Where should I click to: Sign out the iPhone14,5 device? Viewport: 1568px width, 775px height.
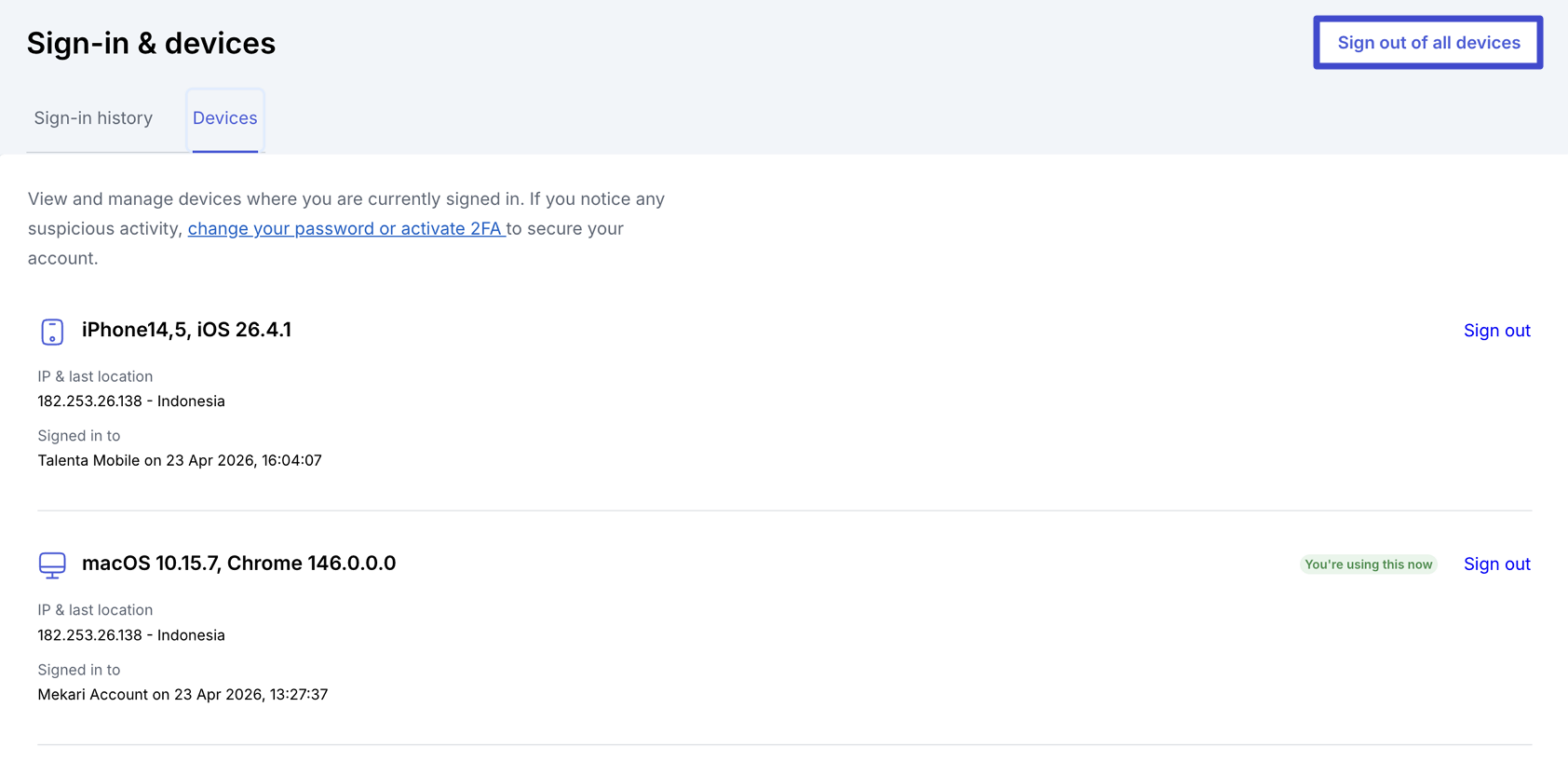(1496, 331)
